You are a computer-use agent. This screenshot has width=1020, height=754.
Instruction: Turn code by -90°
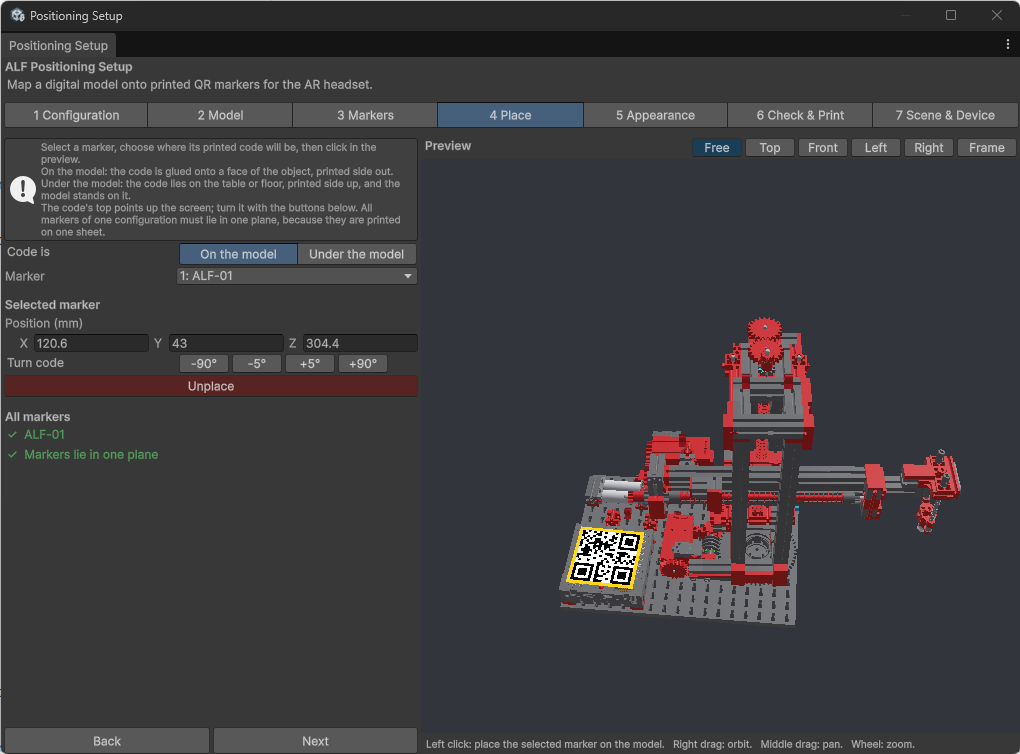[204, 364]
